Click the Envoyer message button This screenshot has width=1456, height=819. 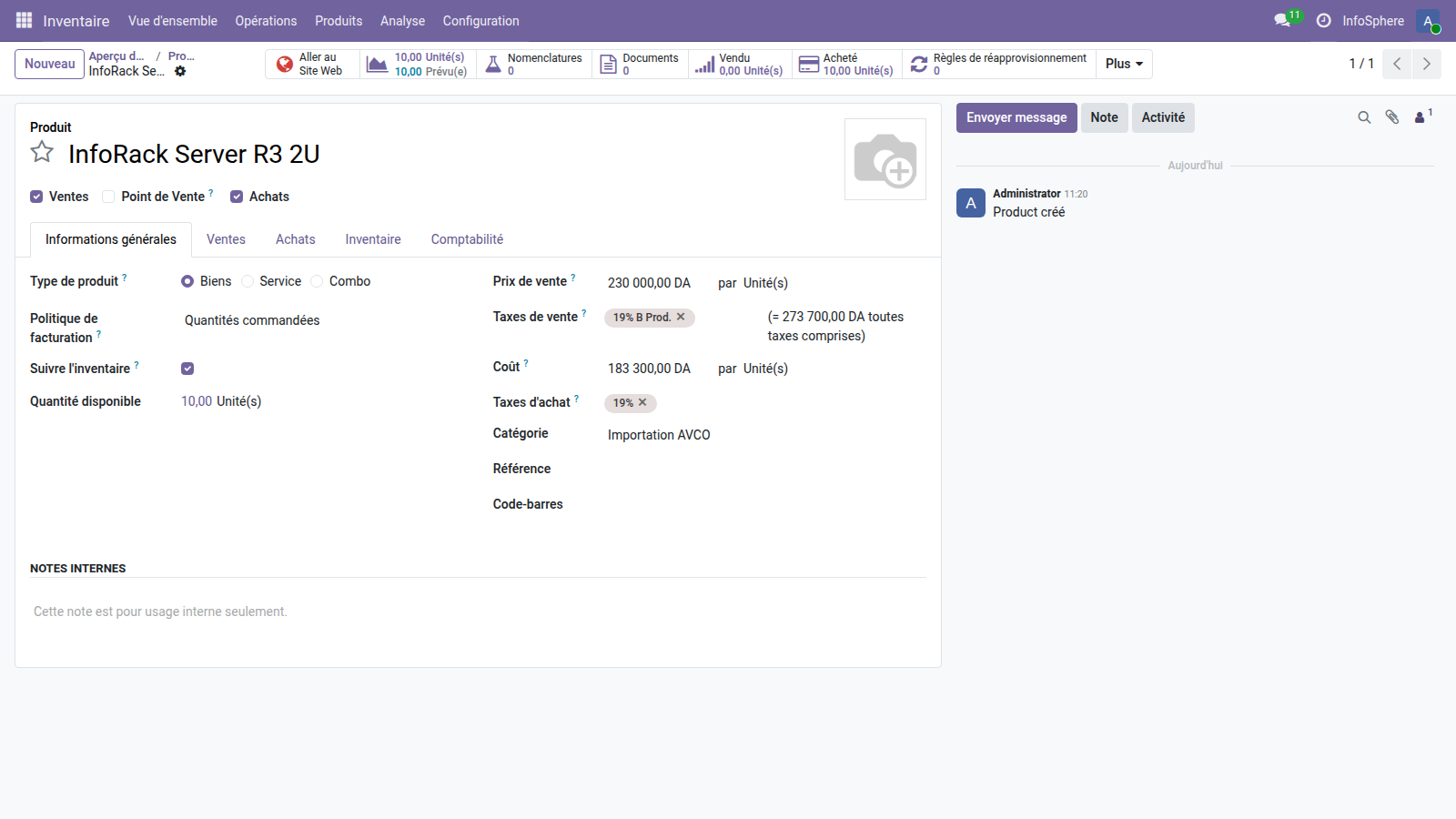click(1016, 117)
